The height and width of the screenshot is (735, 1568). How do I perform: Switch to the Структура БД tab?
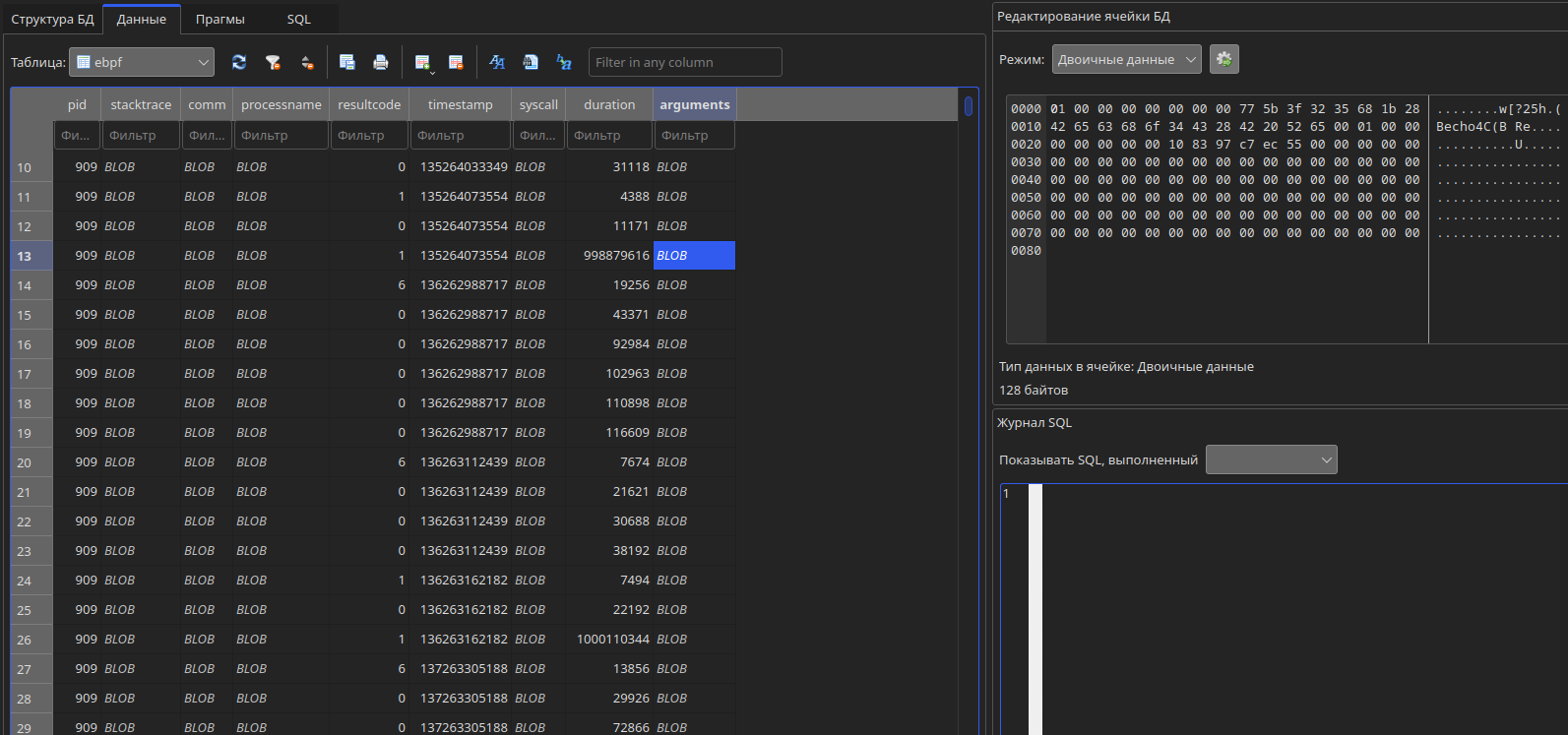click(52, 19)
